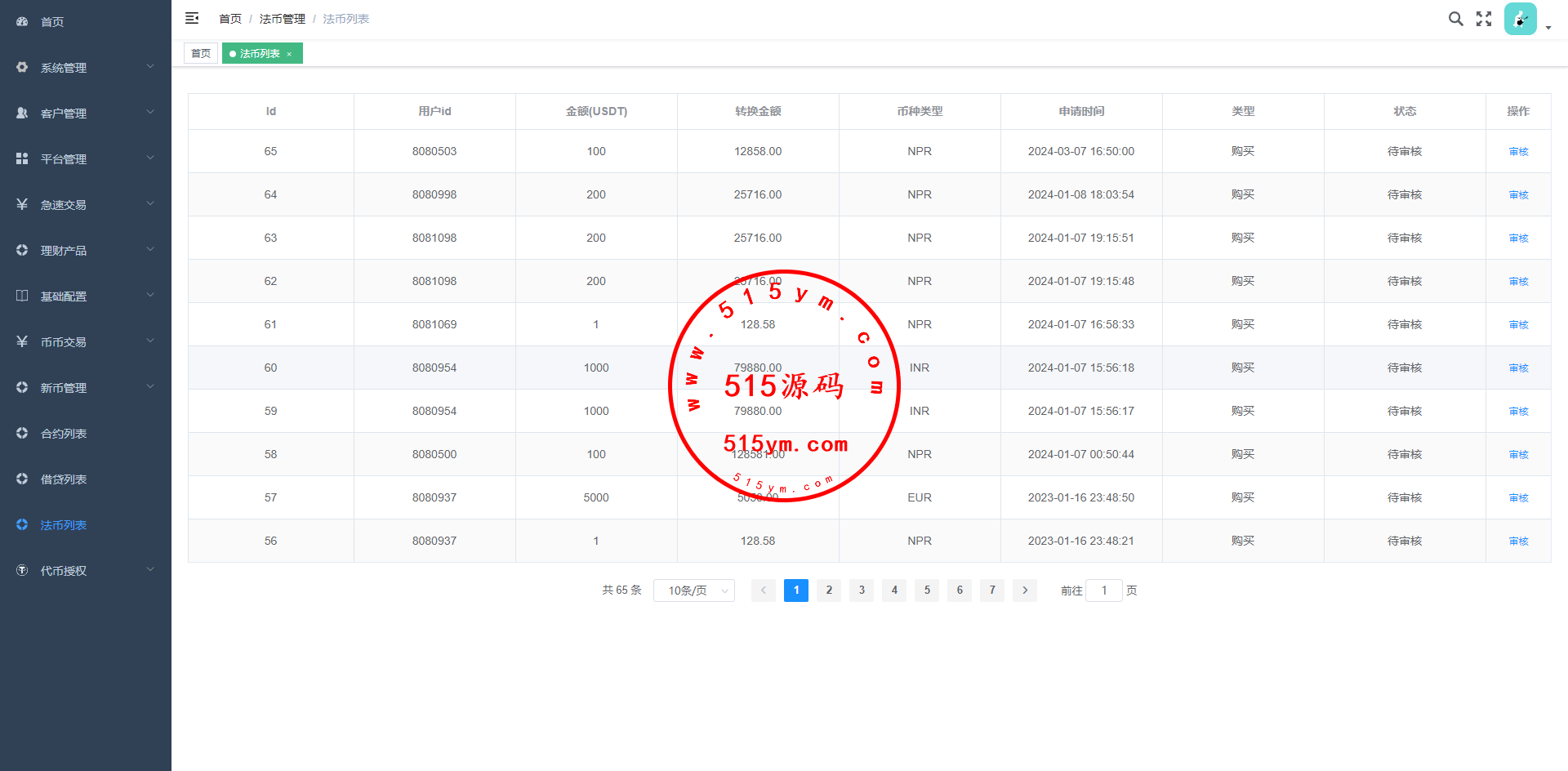Screen dimensions: 1568x771
Task: Expand the 理财产品 submenu
Action: pyautogui.click(x=86, y=251)
